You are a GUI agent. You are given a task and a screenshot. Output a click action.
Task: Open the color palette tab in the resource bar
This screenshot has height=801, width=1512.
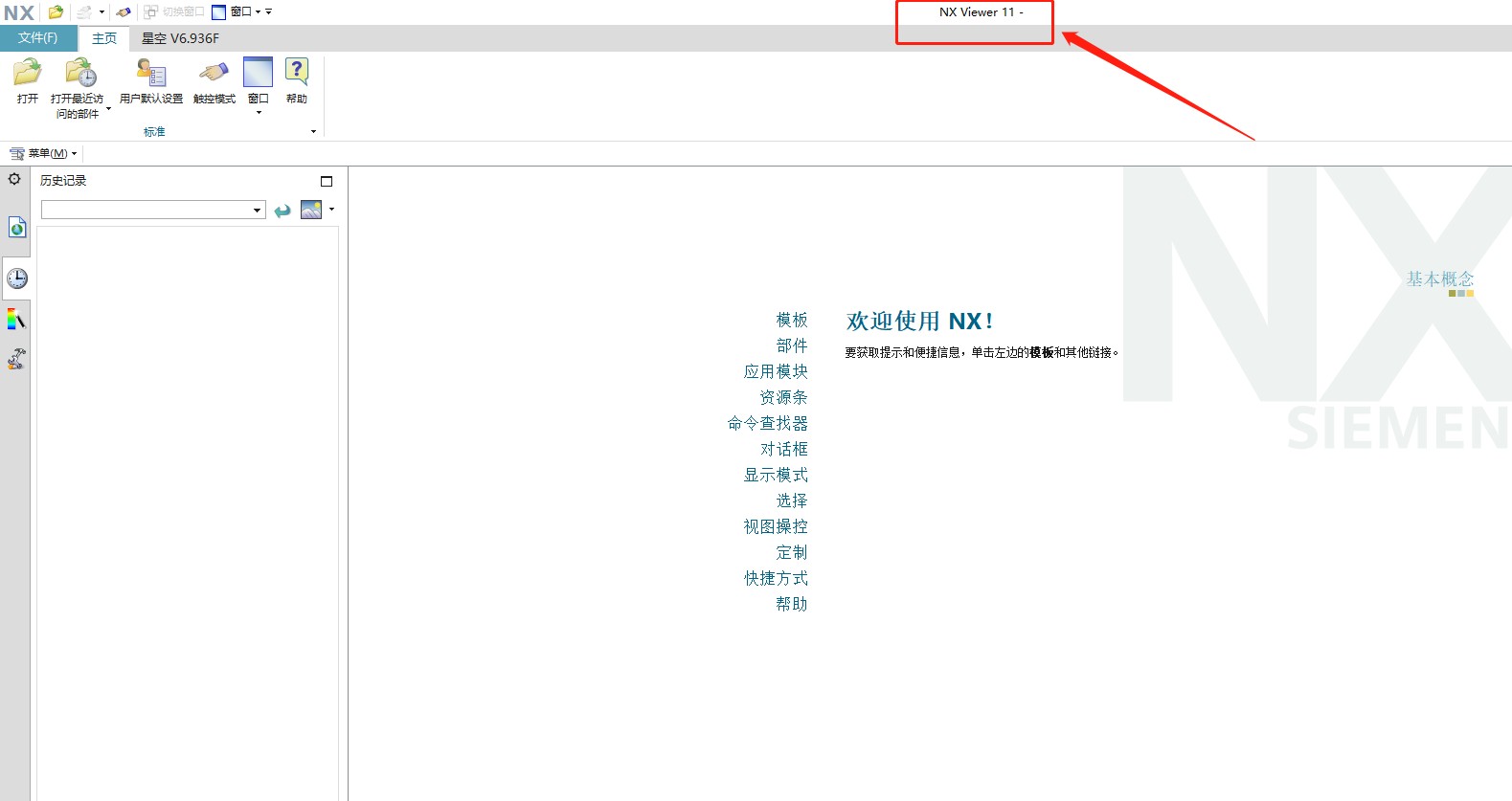tap(16, 320)
